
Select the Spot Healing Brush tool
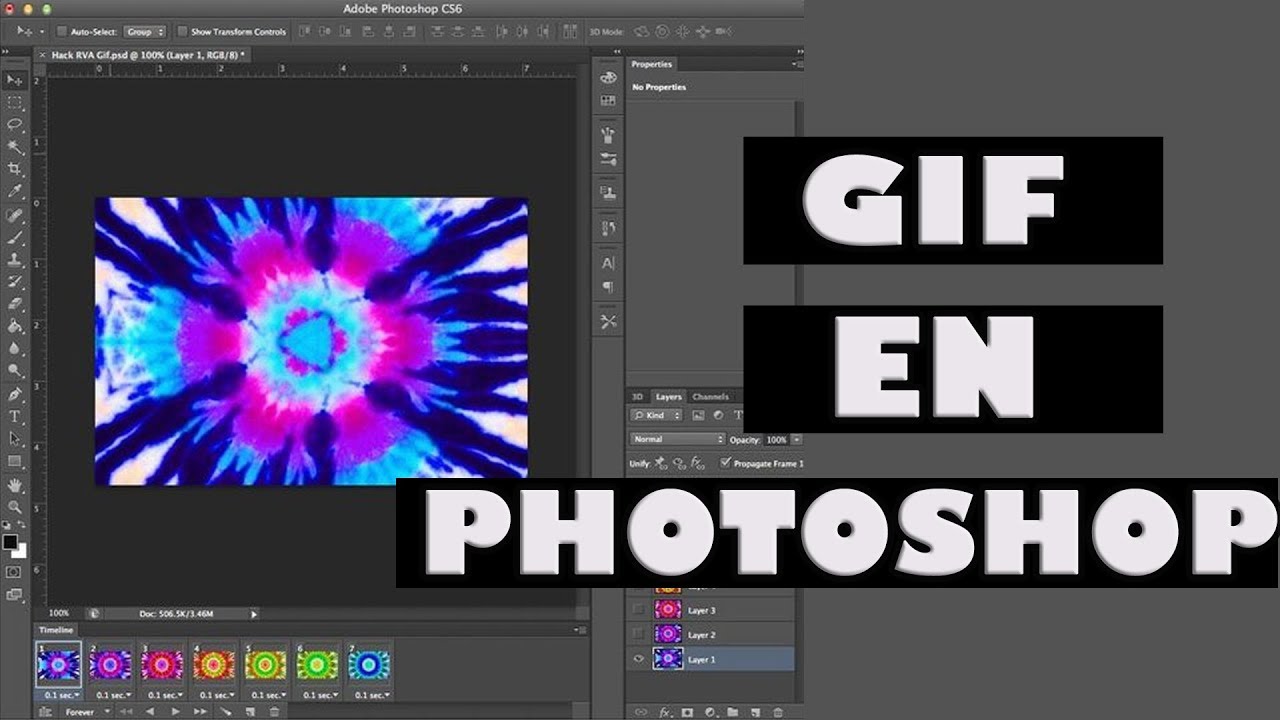point(15,216)
